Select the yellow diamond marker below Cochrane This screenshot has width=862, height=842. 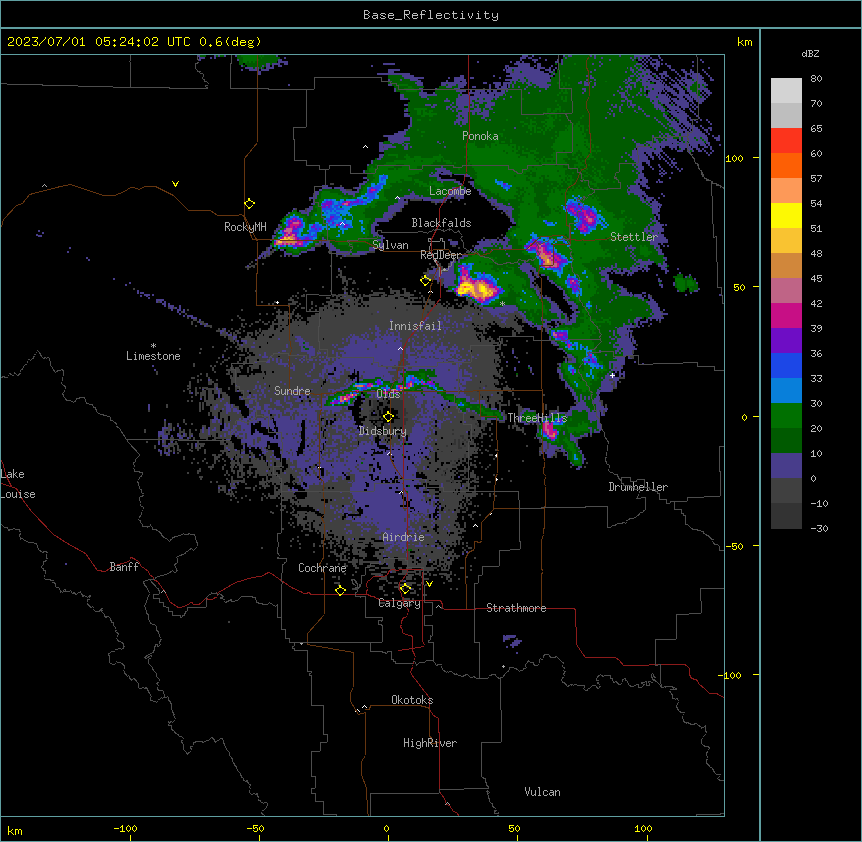[340, 590]
